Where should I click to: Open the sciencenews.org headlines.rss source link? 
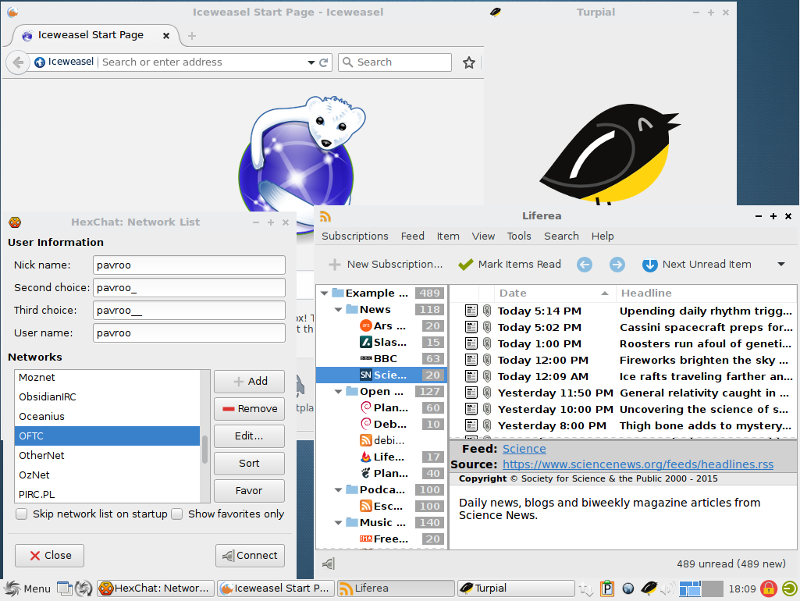(638, 464)
